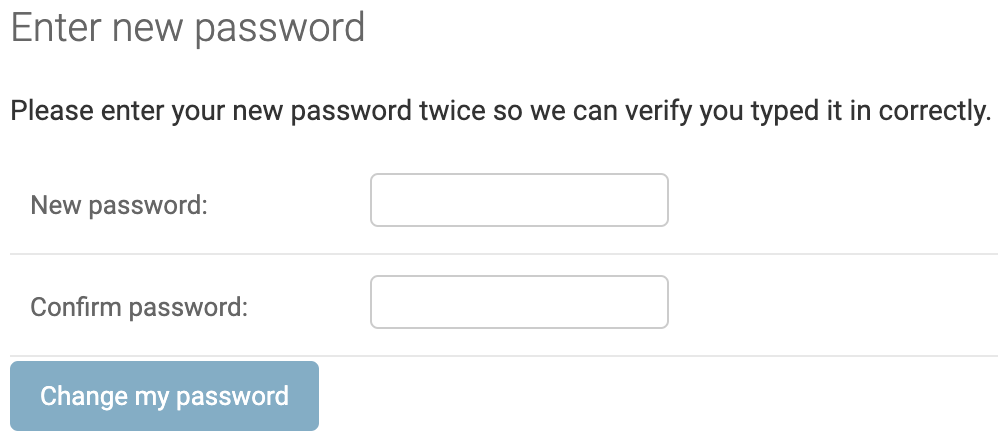
Task: Click the "Confirm password:" field label
Action: (x=139, y=307)
